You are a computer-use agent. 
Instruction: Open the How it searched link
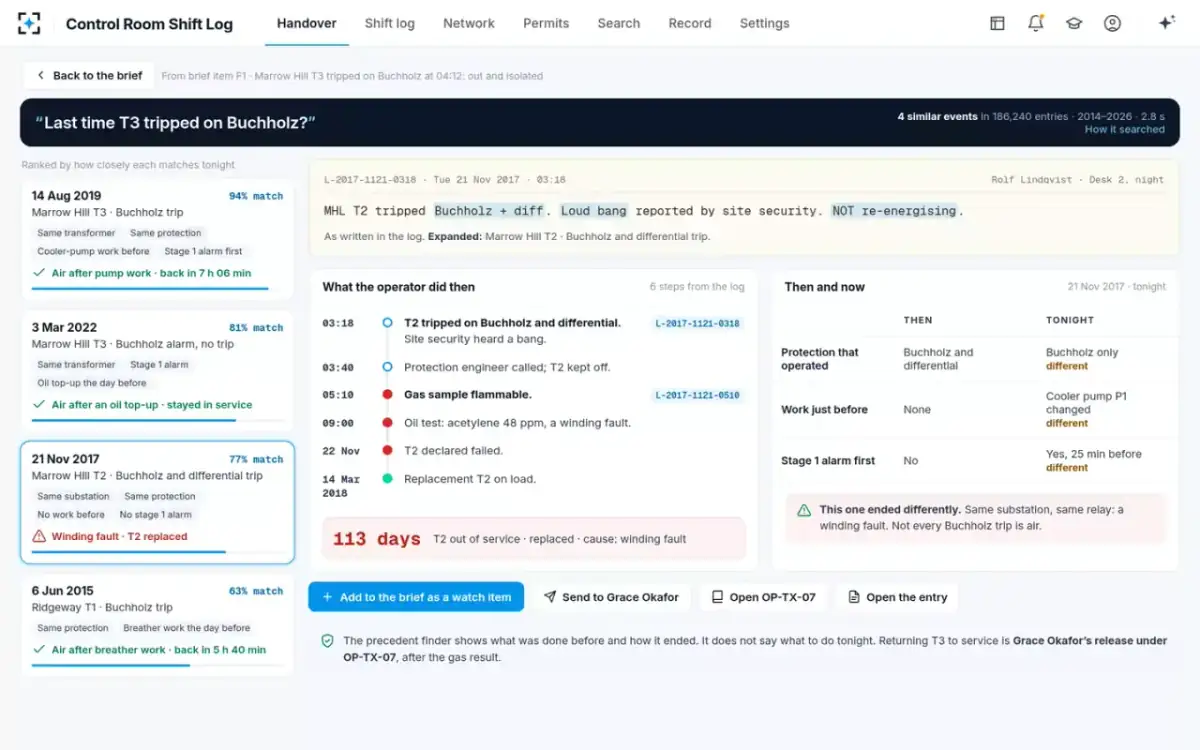coord(1125,130)
